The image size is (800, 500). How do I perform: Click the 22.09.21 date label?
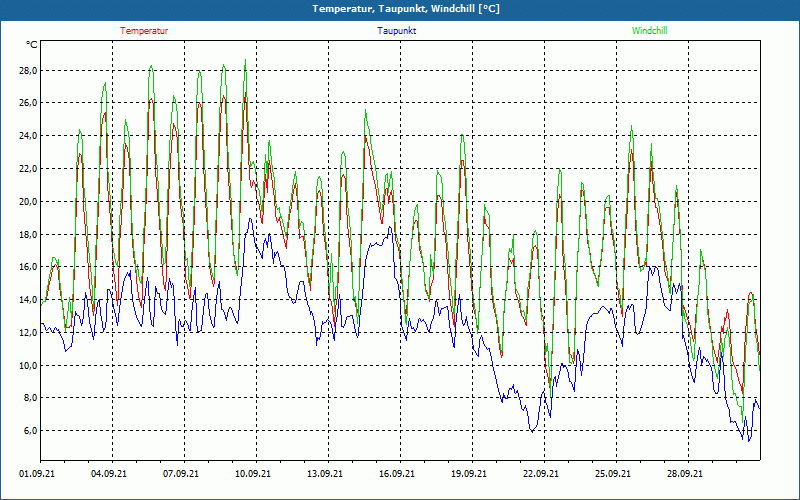[541, 475]
